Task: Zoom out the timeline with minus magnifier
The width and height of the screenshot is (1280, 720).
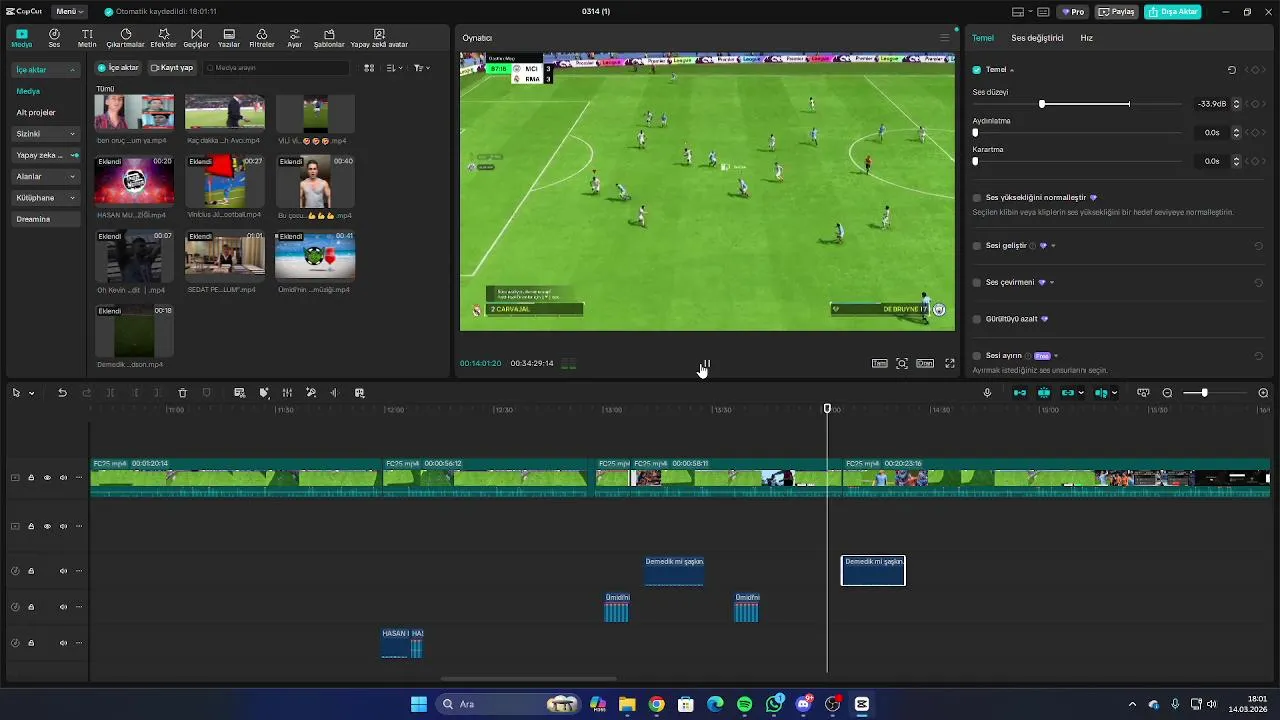Action: [x=1167, y=393]
